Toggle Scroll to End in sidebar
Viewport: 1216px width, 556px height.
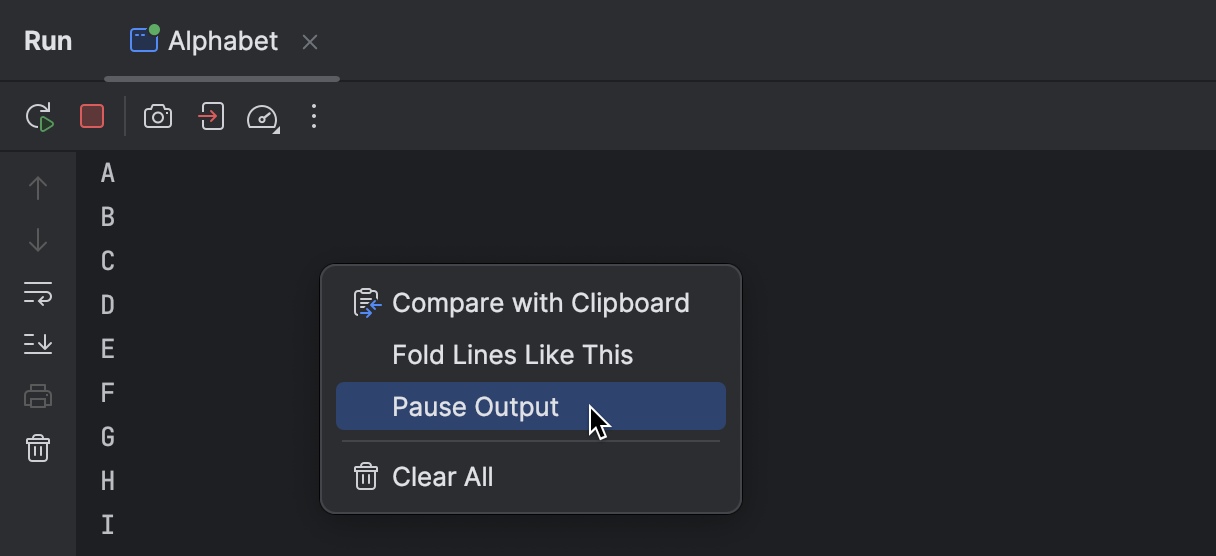click(x=38, y=344)
